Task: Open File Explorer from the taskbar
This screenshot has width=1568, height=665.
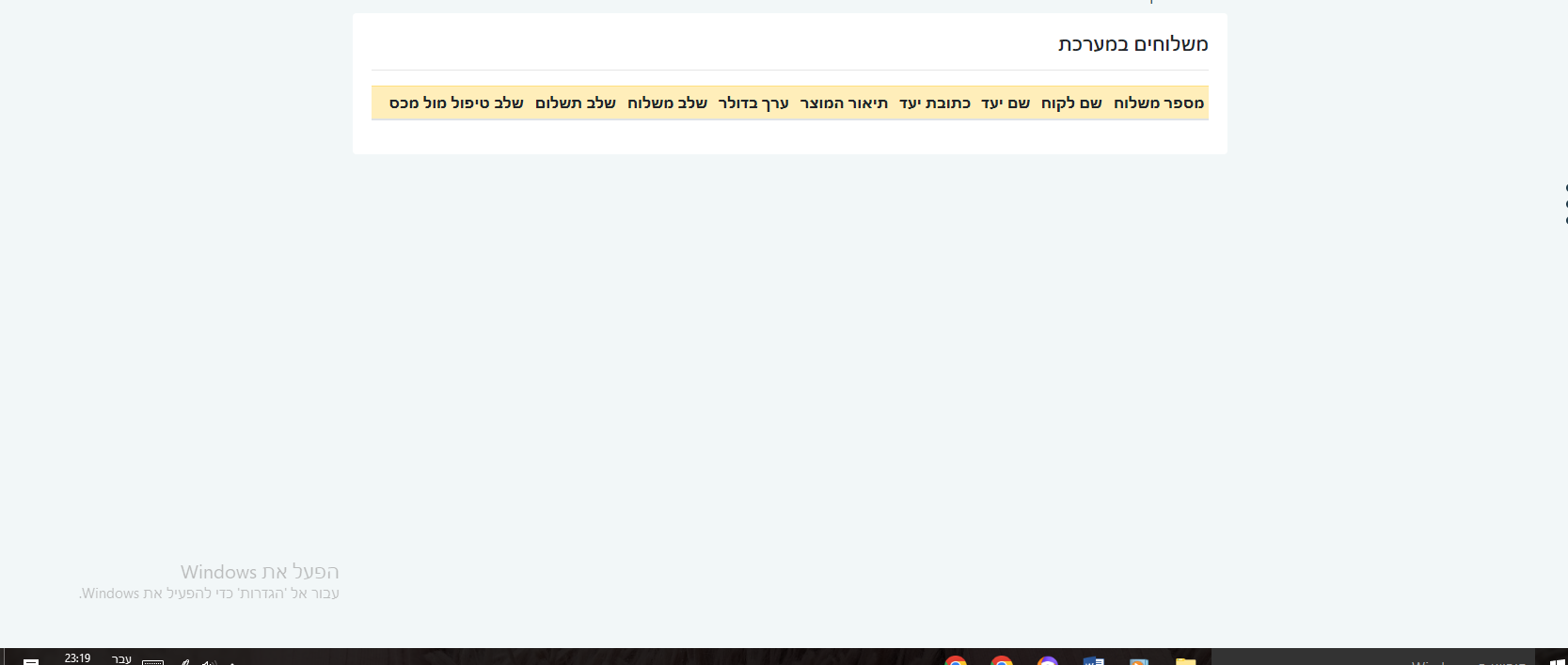Action: tap(1185, 660)
